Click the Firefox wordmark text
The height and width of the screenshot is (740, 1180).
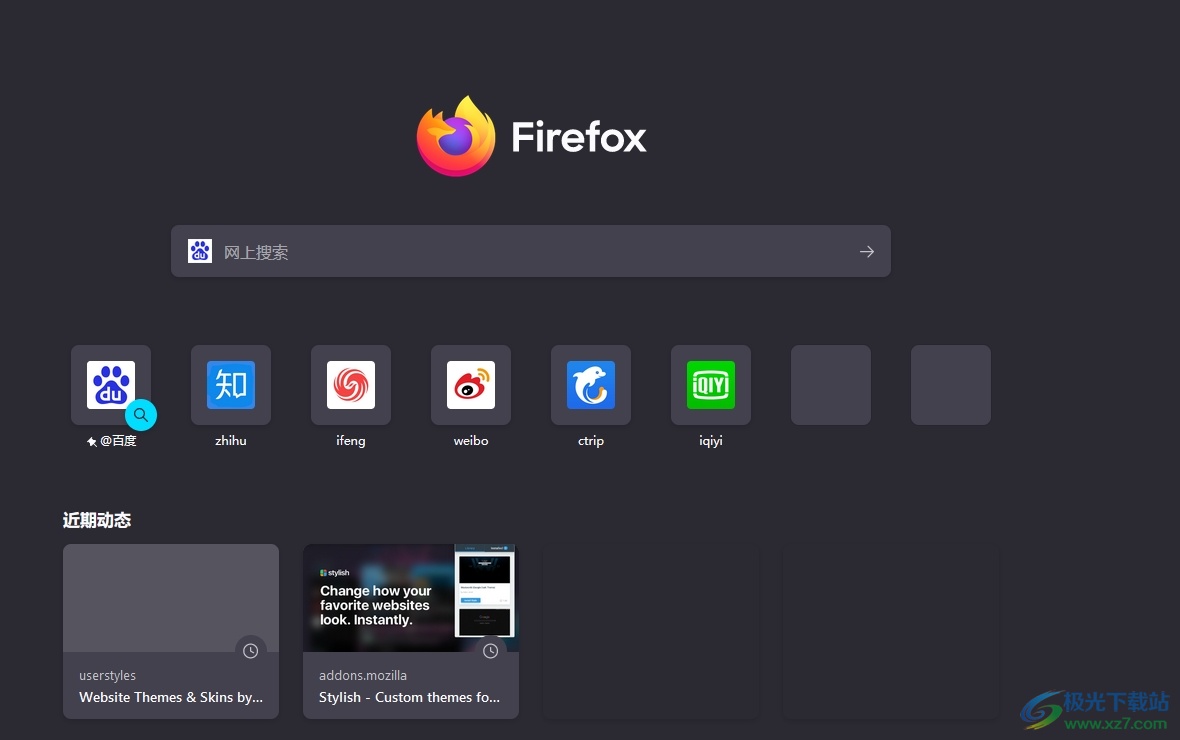[x=579, y=137]
